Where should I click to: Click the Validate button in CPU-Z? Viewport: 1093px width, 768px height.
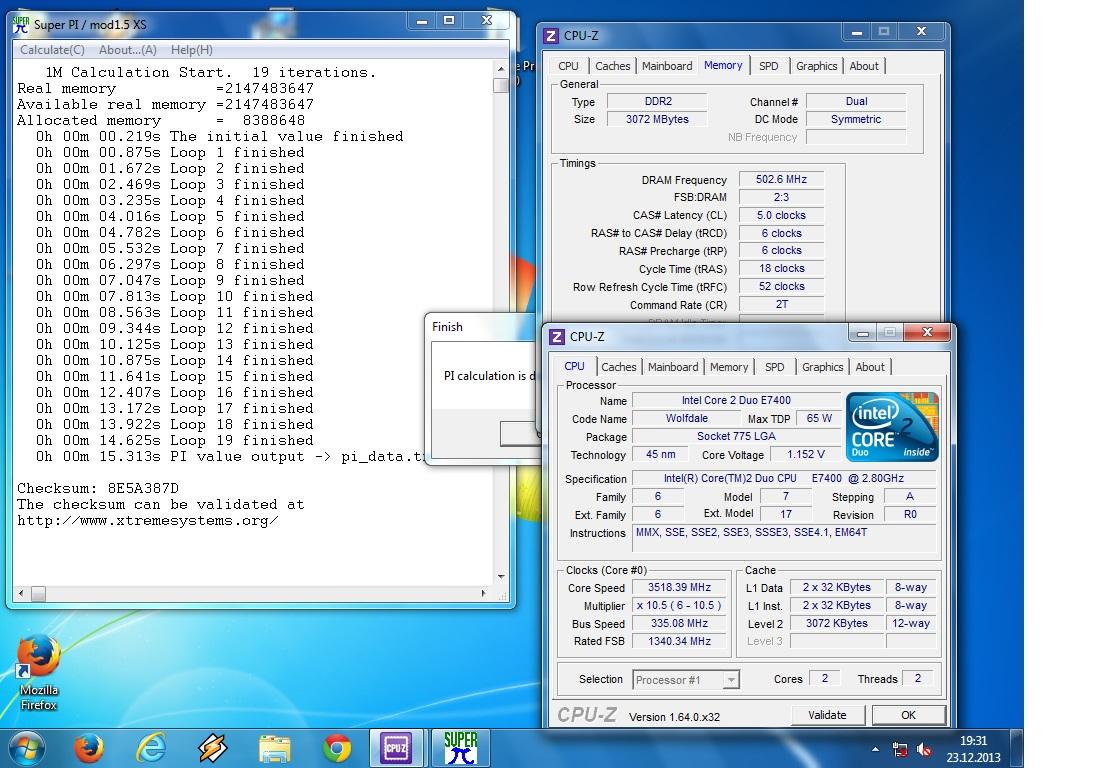(827, 715)
